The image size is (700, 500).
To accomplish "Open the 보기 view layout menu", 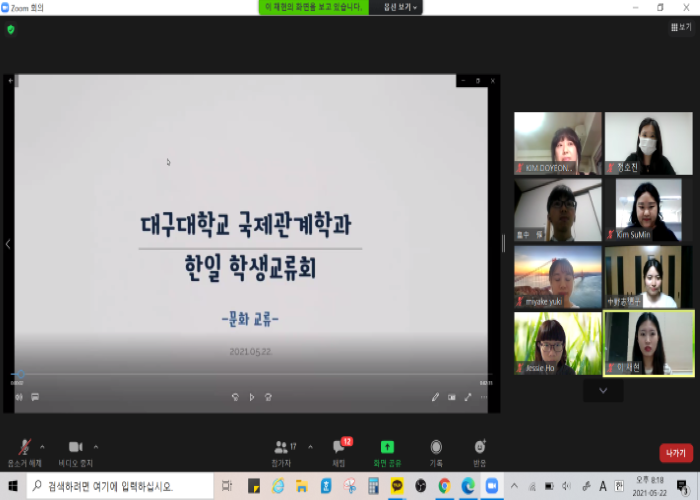I will (680, 27).
